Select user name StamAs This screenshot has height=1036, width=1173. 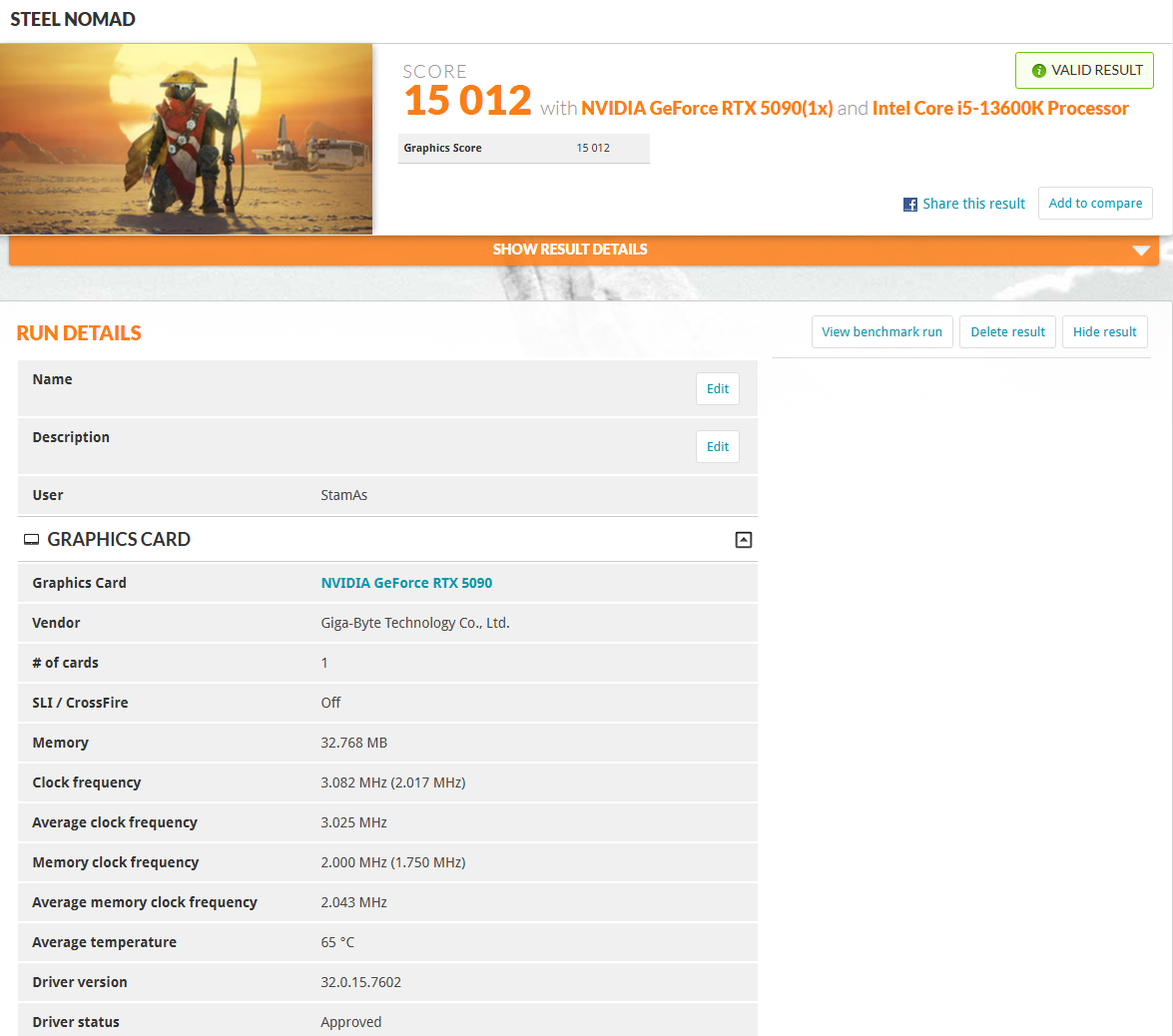pos(344,495)
